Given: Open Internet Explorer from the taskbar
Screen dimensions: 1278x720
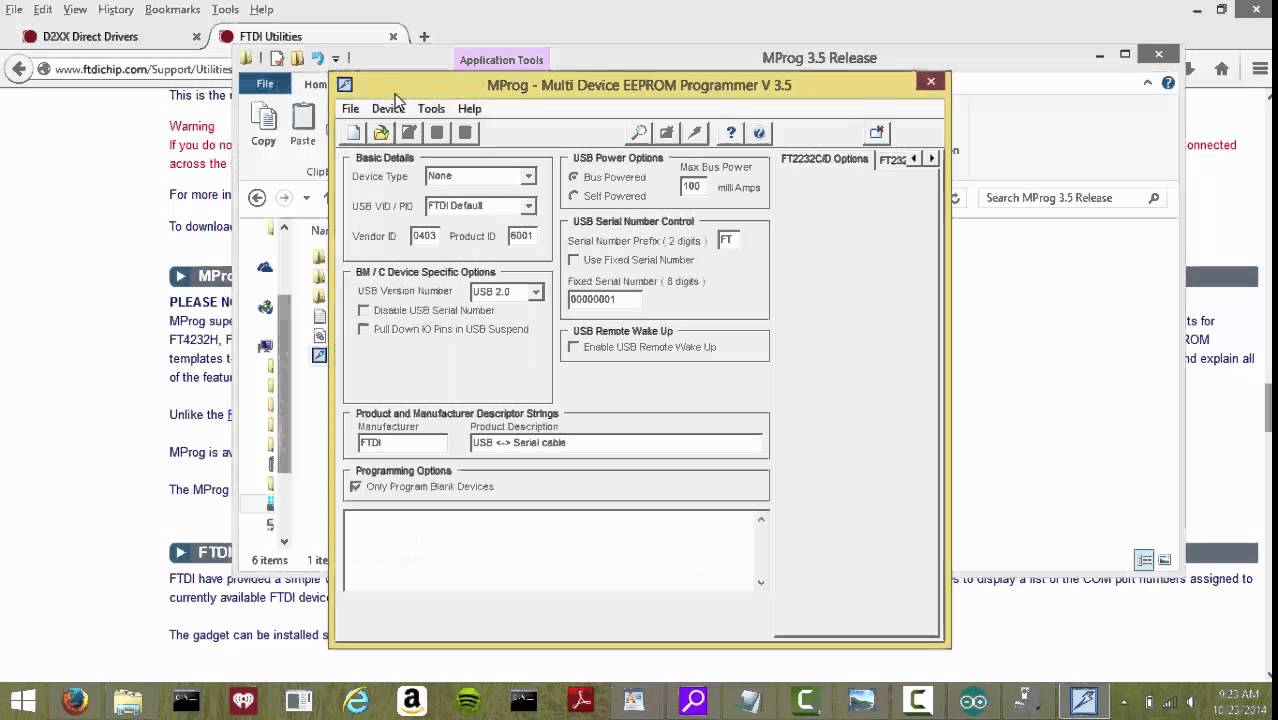Looking at the screenshot, I should coord(355,701).
